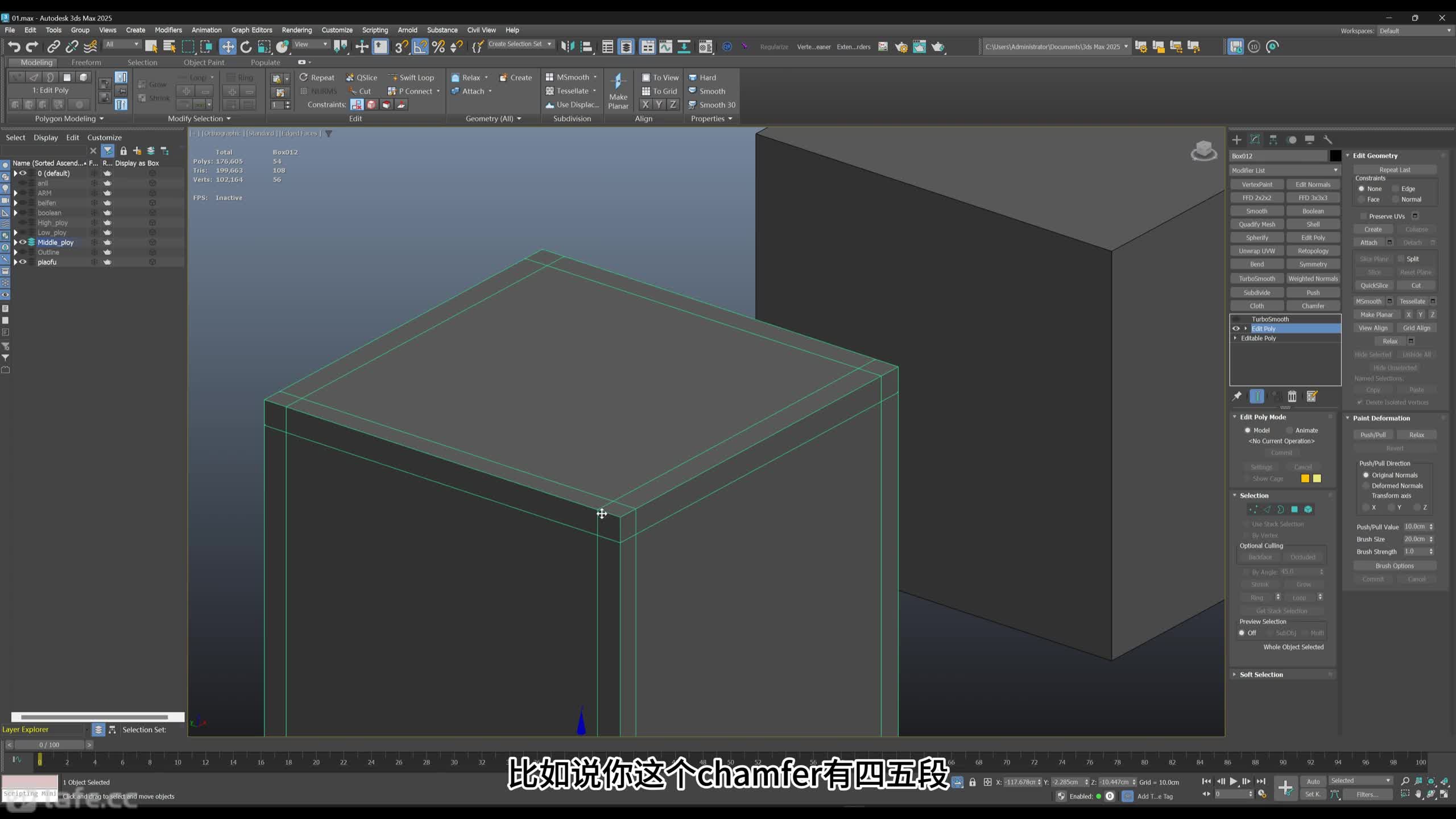This screenshot has width=1456, height=819.
Task: Click the Push/Pull paint button
Action: tap(1373, 435)
